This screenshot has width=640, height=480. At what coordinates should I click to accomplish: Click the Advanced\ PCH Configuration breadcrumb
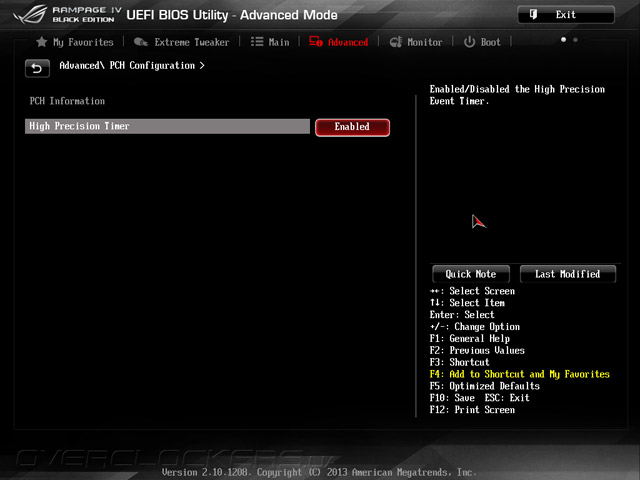[x=131, y=65]
